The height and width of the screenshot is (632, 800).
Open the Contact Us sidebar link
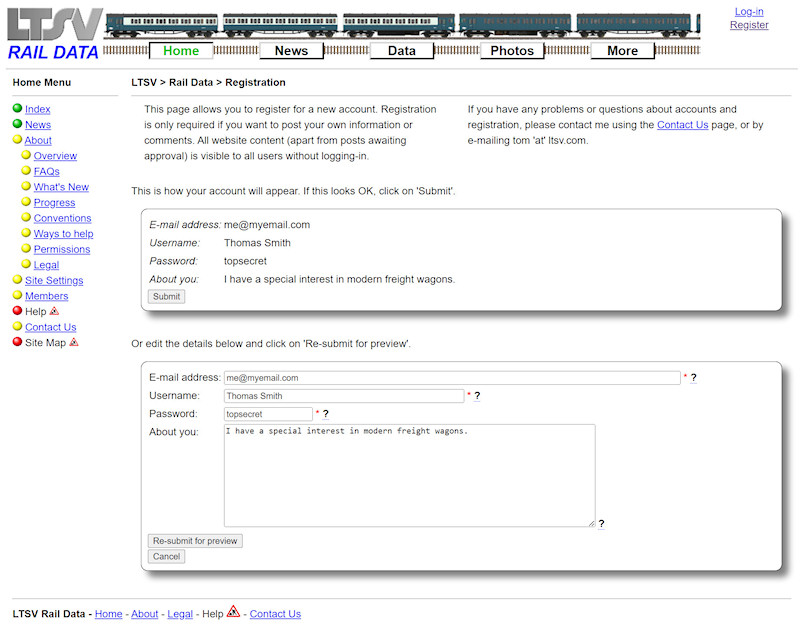tap(50, 326)
